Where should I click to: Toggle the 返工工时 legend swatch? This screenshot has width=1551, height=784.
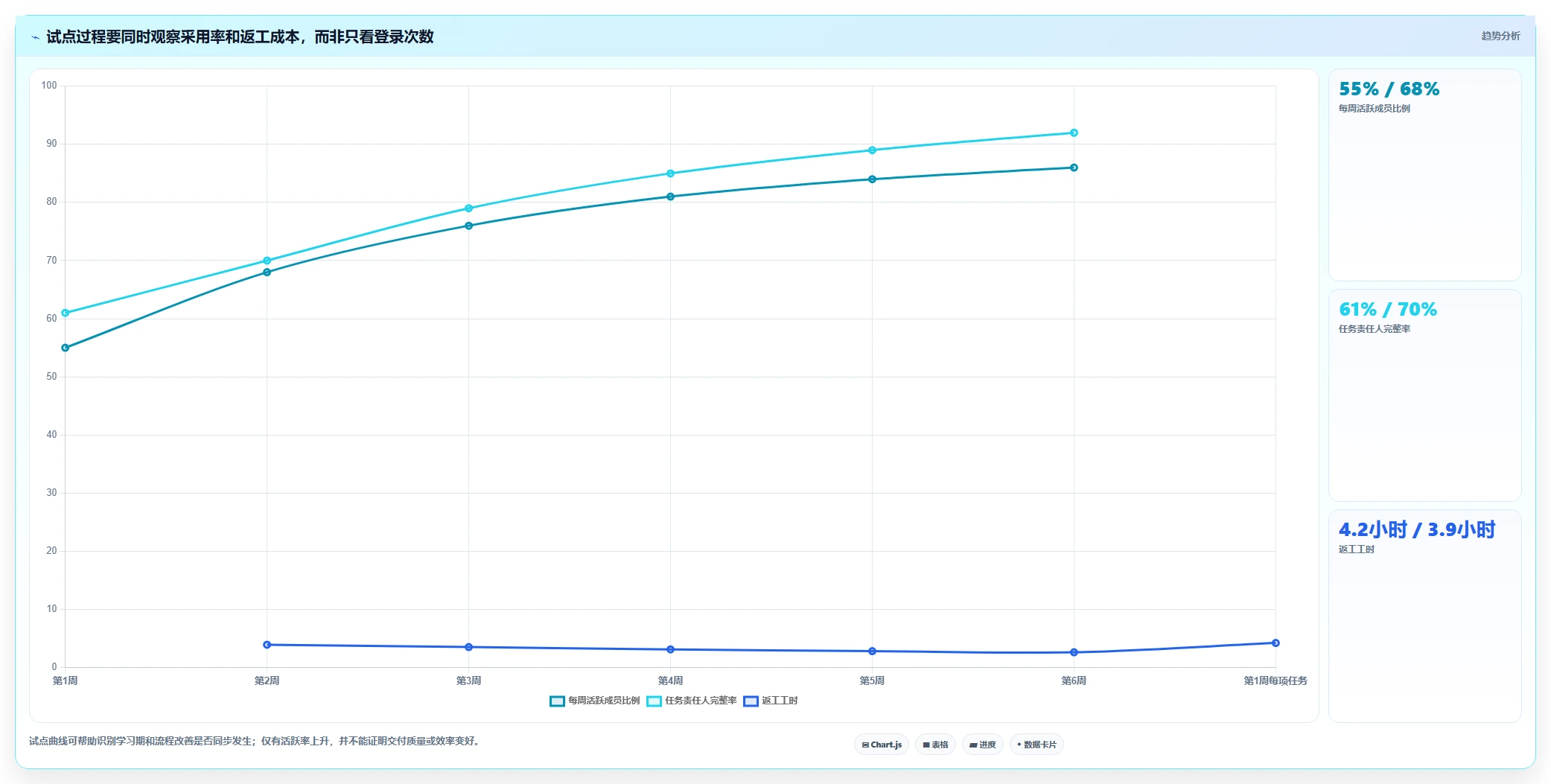pos(751,701)
